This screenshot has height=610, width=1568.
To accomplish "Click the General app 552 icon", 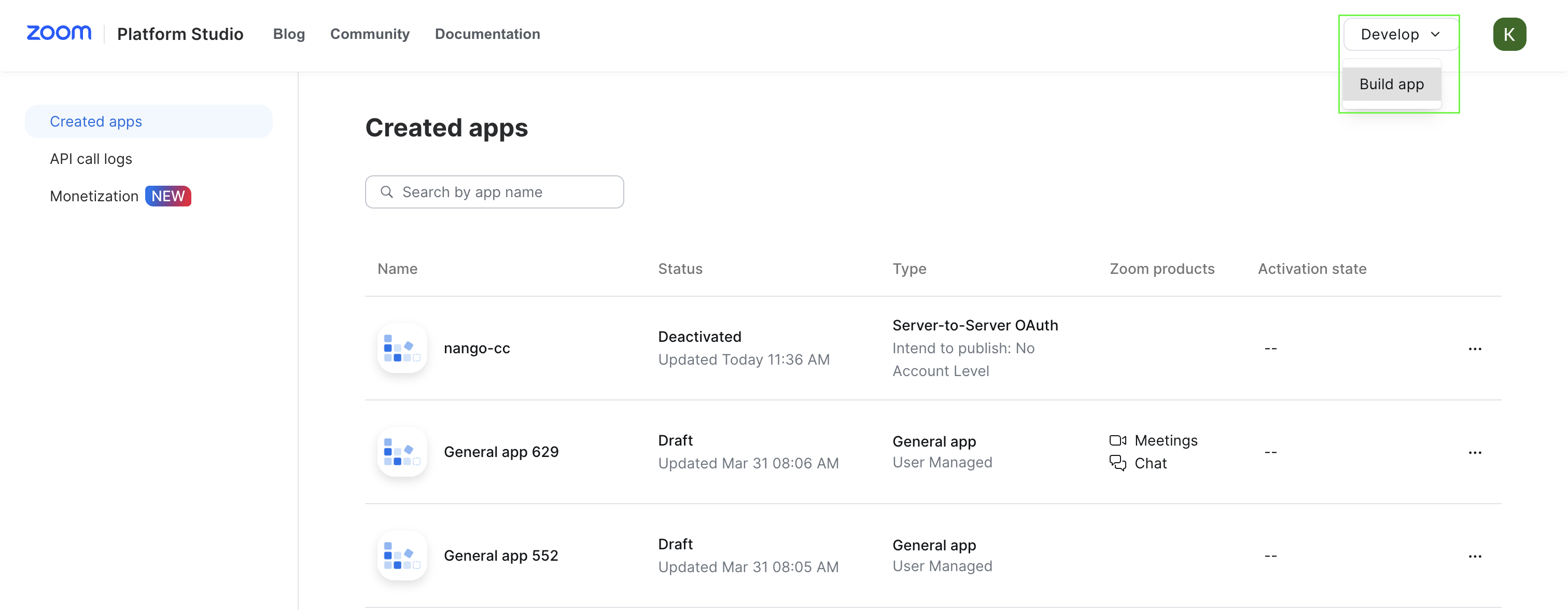I will (402, 555).
